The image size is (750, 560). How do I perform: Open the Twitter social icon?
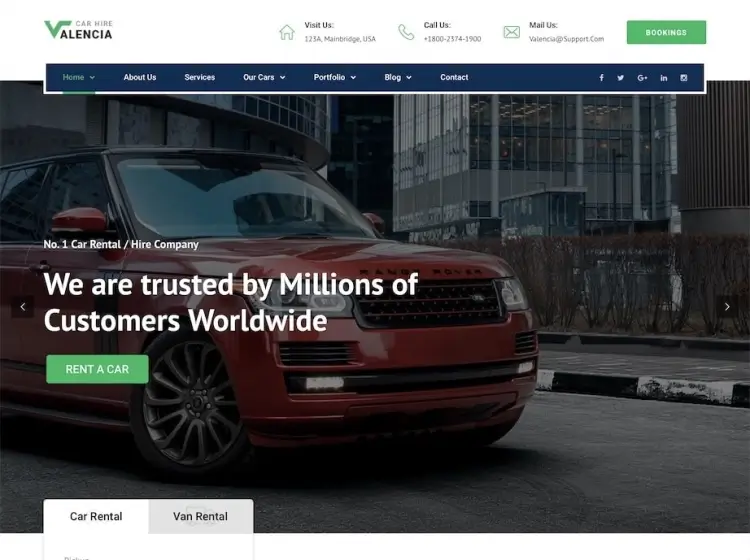point(620,77)
